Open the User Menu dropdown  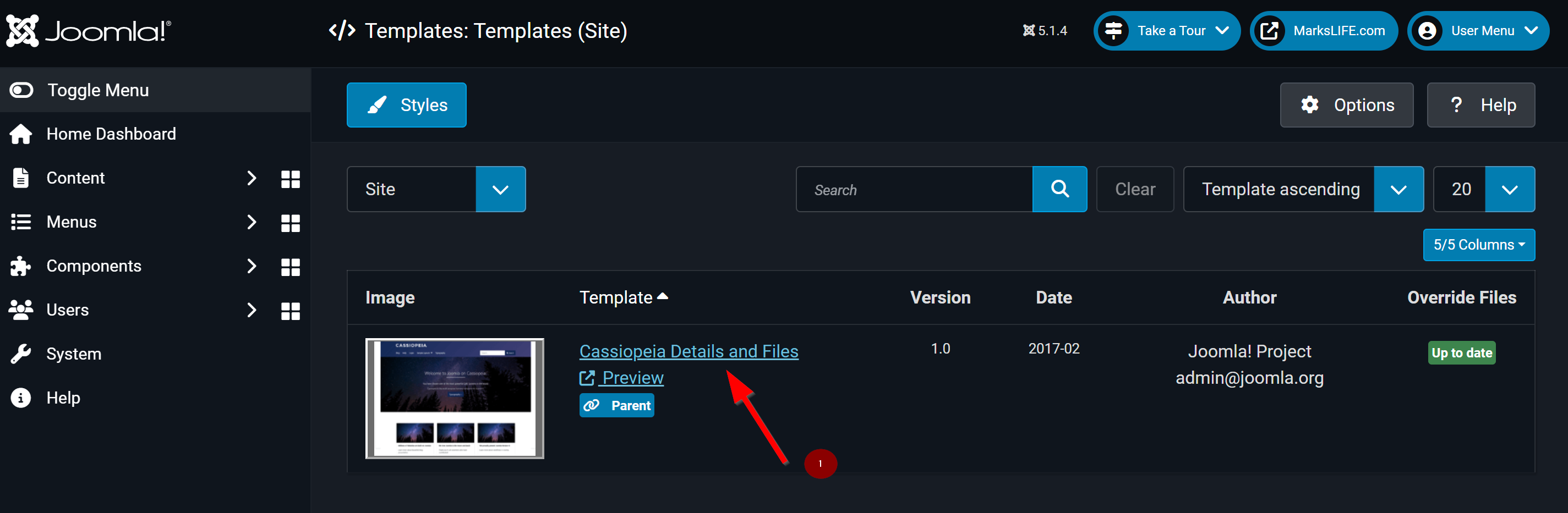pyautogui.click(x=1478, y=30)
